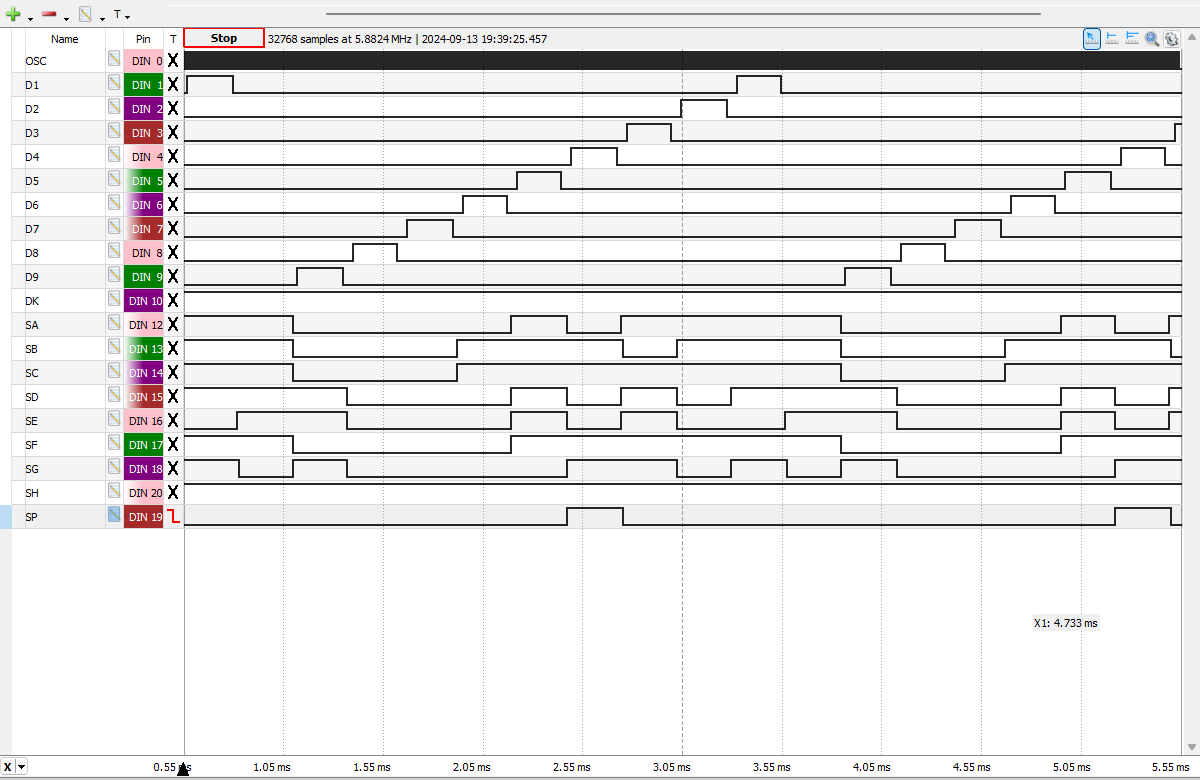This screenshot has height=780, width=1200.
Task: Click the zoom magnifier icon
Action: coord(1152,38)
